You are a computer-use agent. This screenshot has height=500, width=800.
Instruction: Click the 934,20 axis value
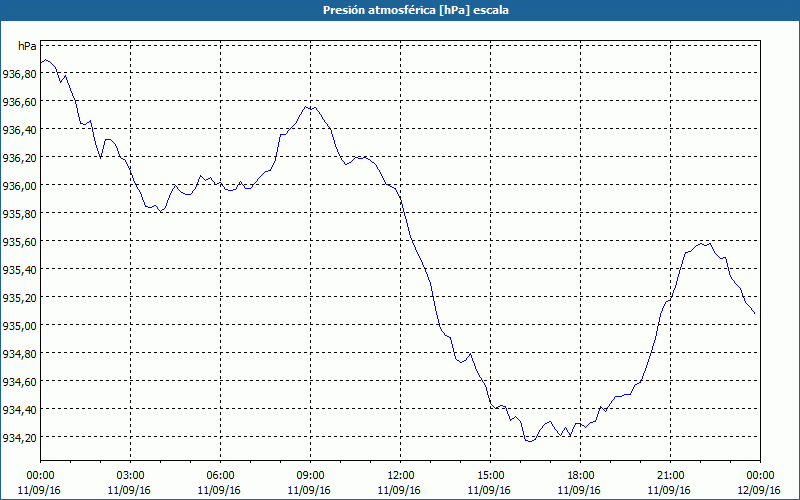coord(19,438)
